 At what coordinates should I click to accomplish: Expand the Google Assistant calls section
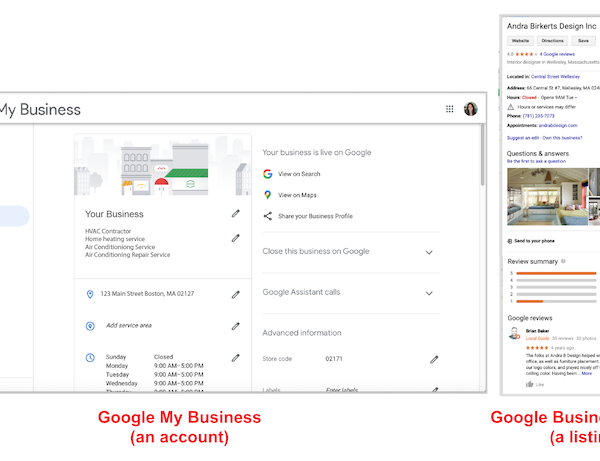429,293
